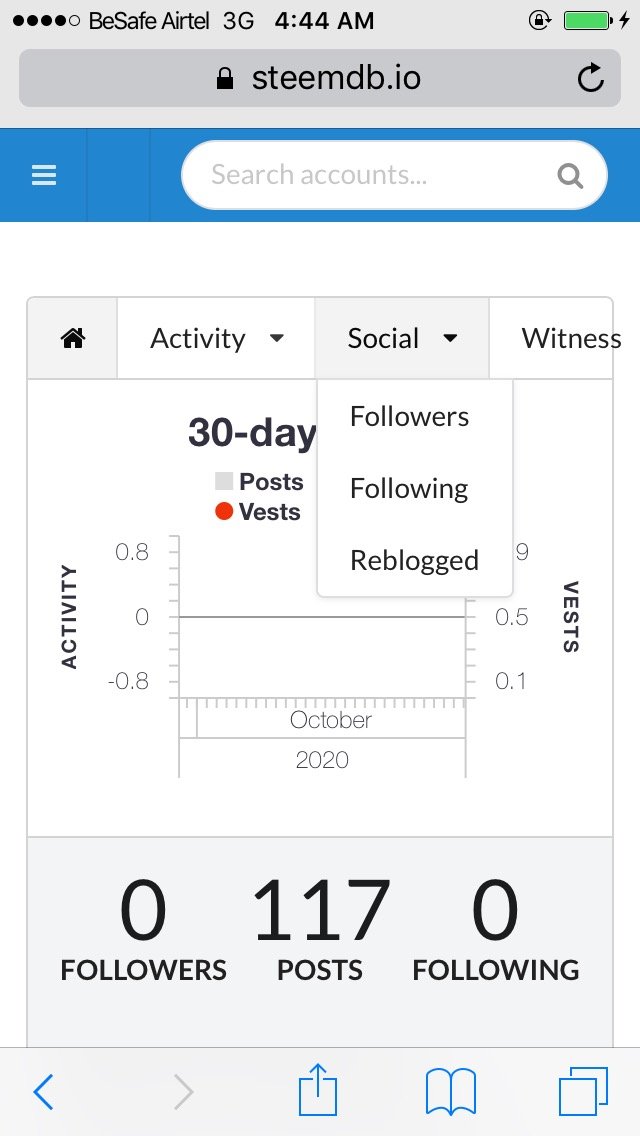Collapse the Social dropdown
Image resolution: width=640 pixels, height=1136 pixels.
pos(402,338)
